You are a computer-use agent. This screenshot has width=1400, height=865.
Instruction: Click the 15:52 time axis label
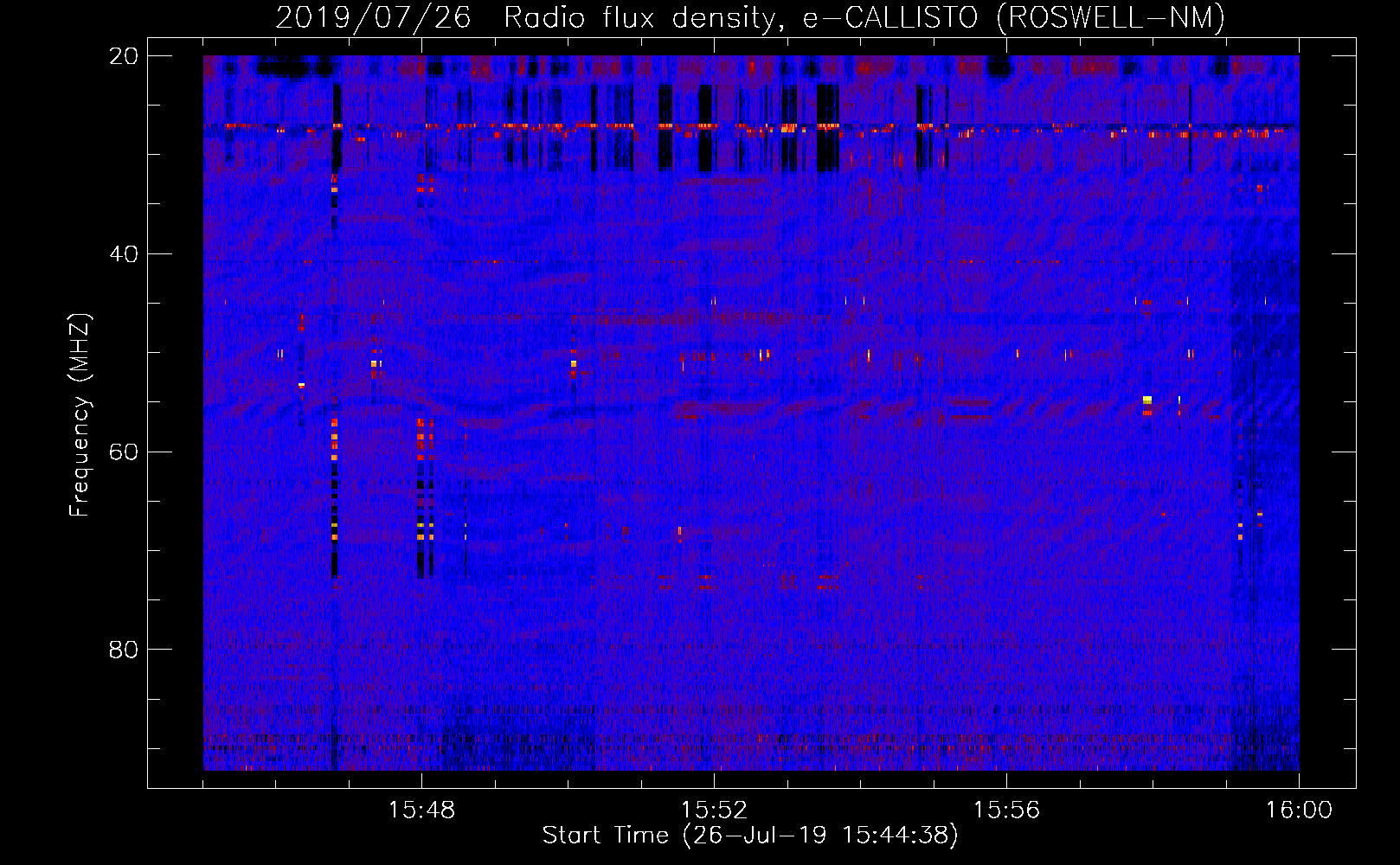click(x=714, y=811)
